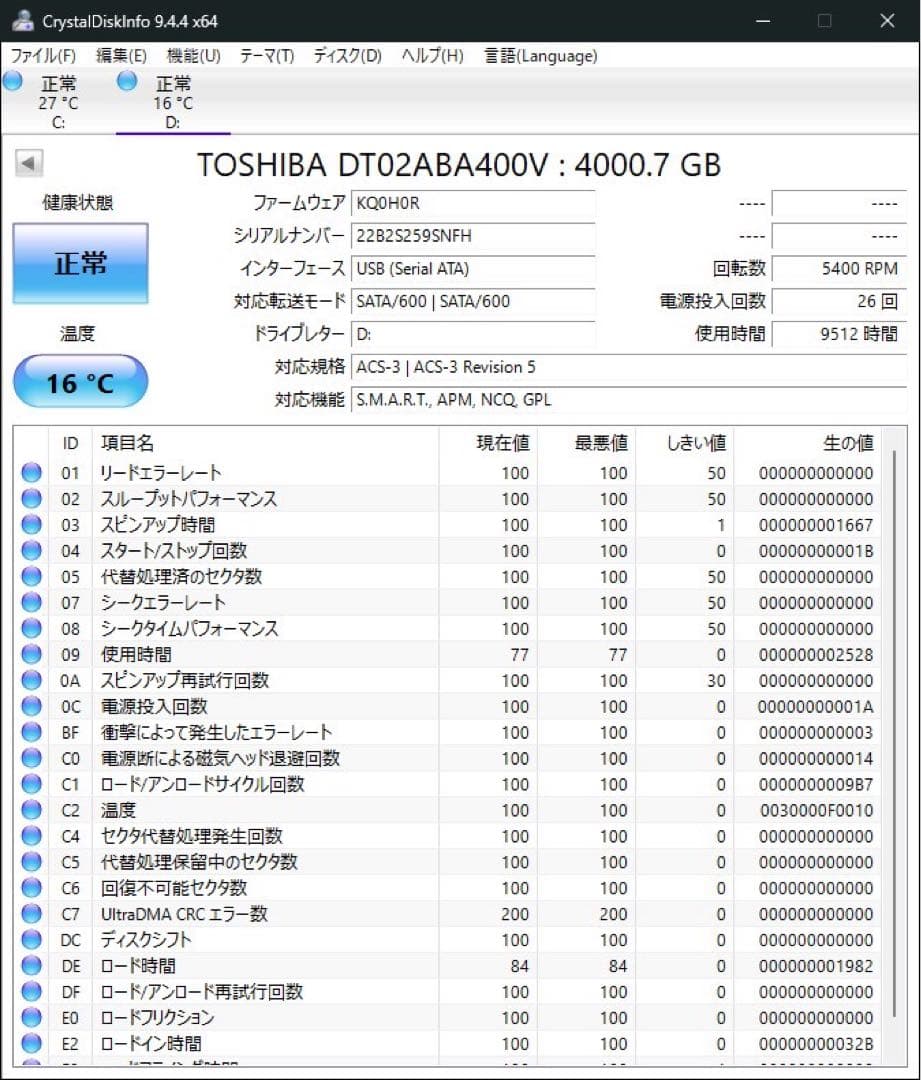
Task: Open the 機能(U) menu
Action: 194,56
